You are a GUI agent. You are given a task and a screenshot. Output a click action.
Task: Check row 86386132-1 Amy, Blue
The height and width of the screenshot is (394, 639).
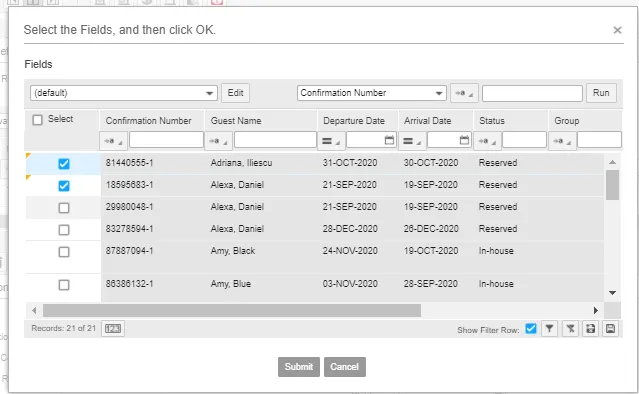point(64,285)
